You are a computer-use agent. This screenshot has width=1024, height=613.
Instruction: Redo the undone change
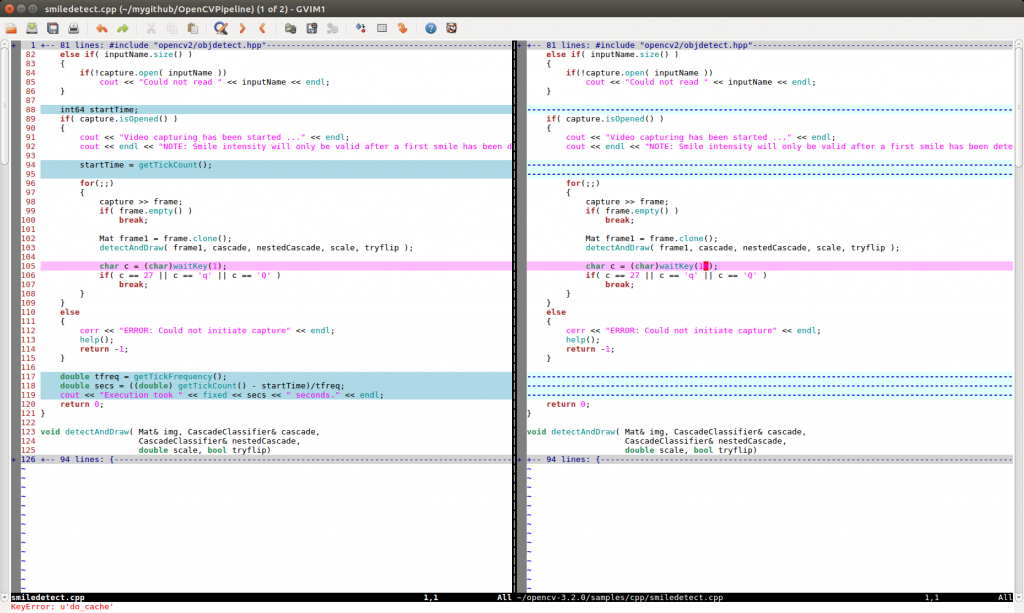click(x=121, y=28)
